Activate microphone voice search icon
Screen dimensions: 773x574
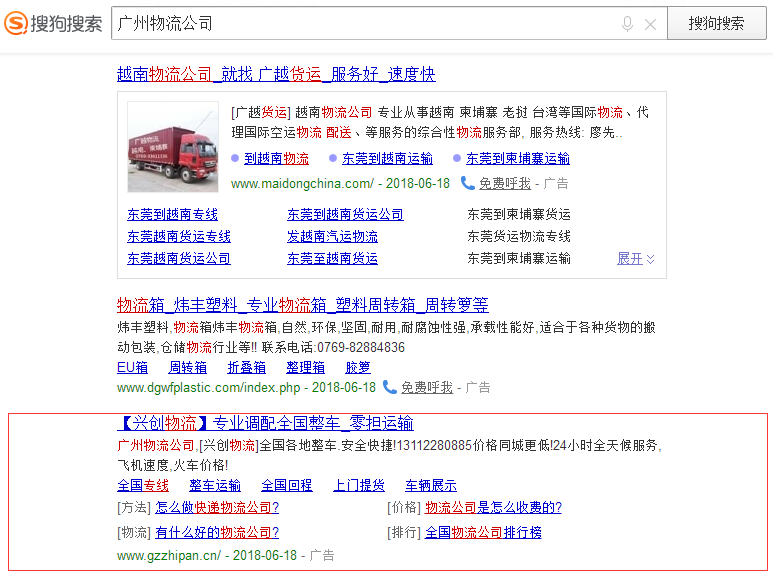(x=627, y=24)
